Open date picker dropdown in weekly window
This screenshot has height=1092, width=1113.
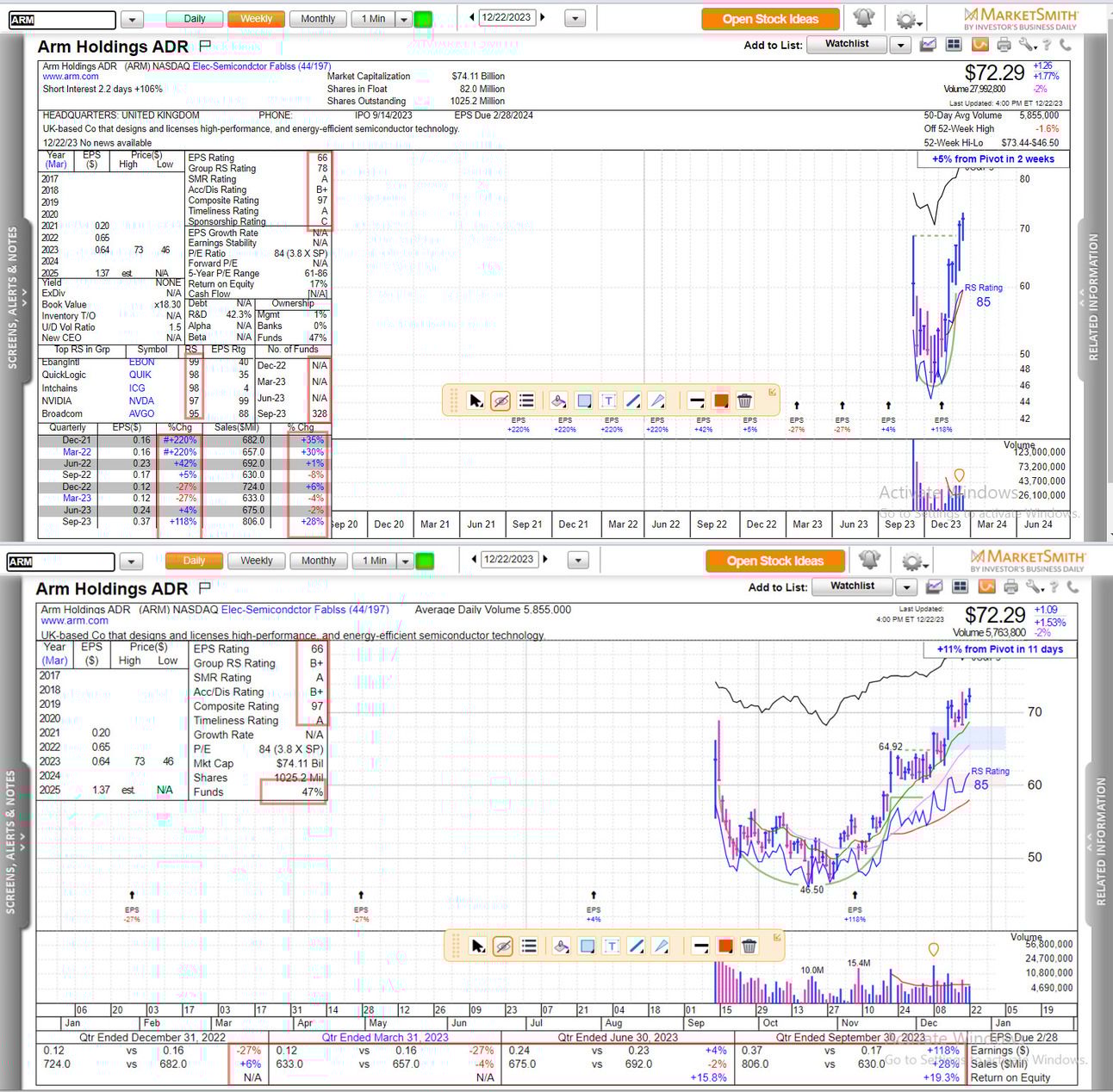click(x=575, y=18)
